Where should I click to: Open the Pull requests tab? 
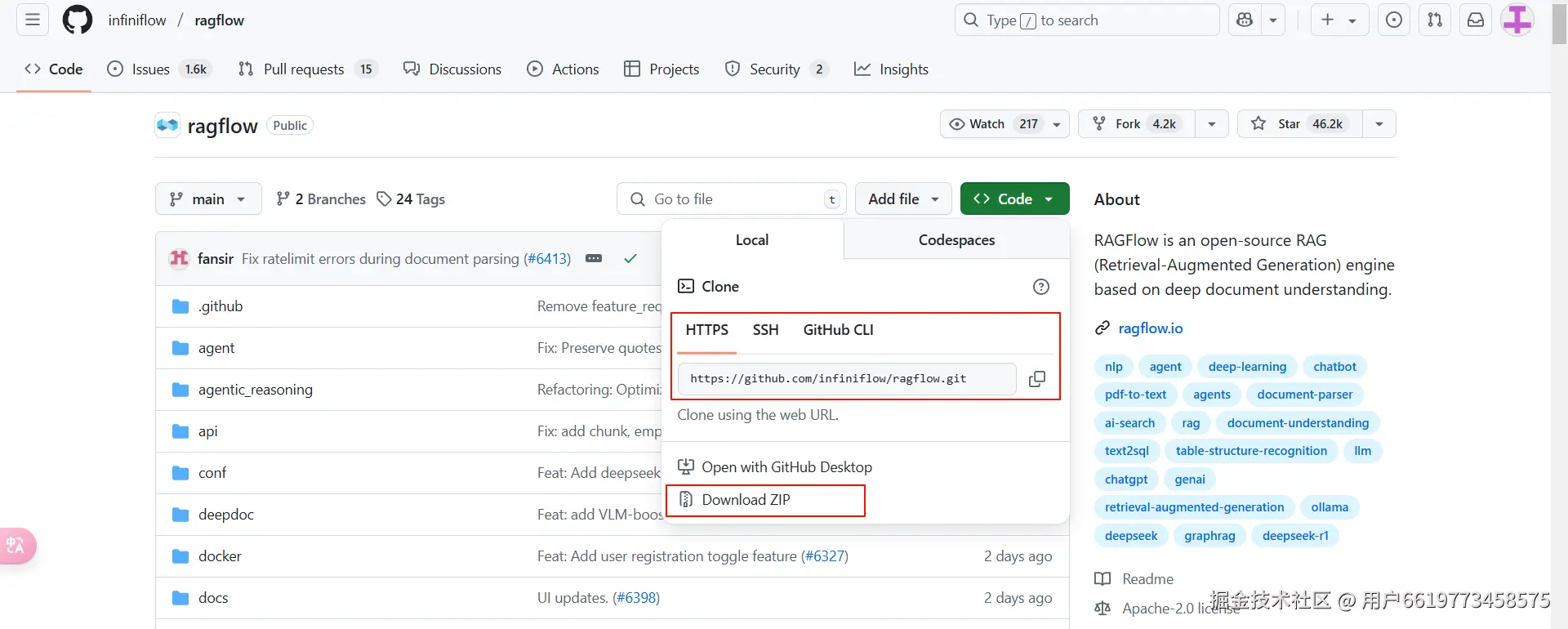pyautogui.click(x=307, y=69)
